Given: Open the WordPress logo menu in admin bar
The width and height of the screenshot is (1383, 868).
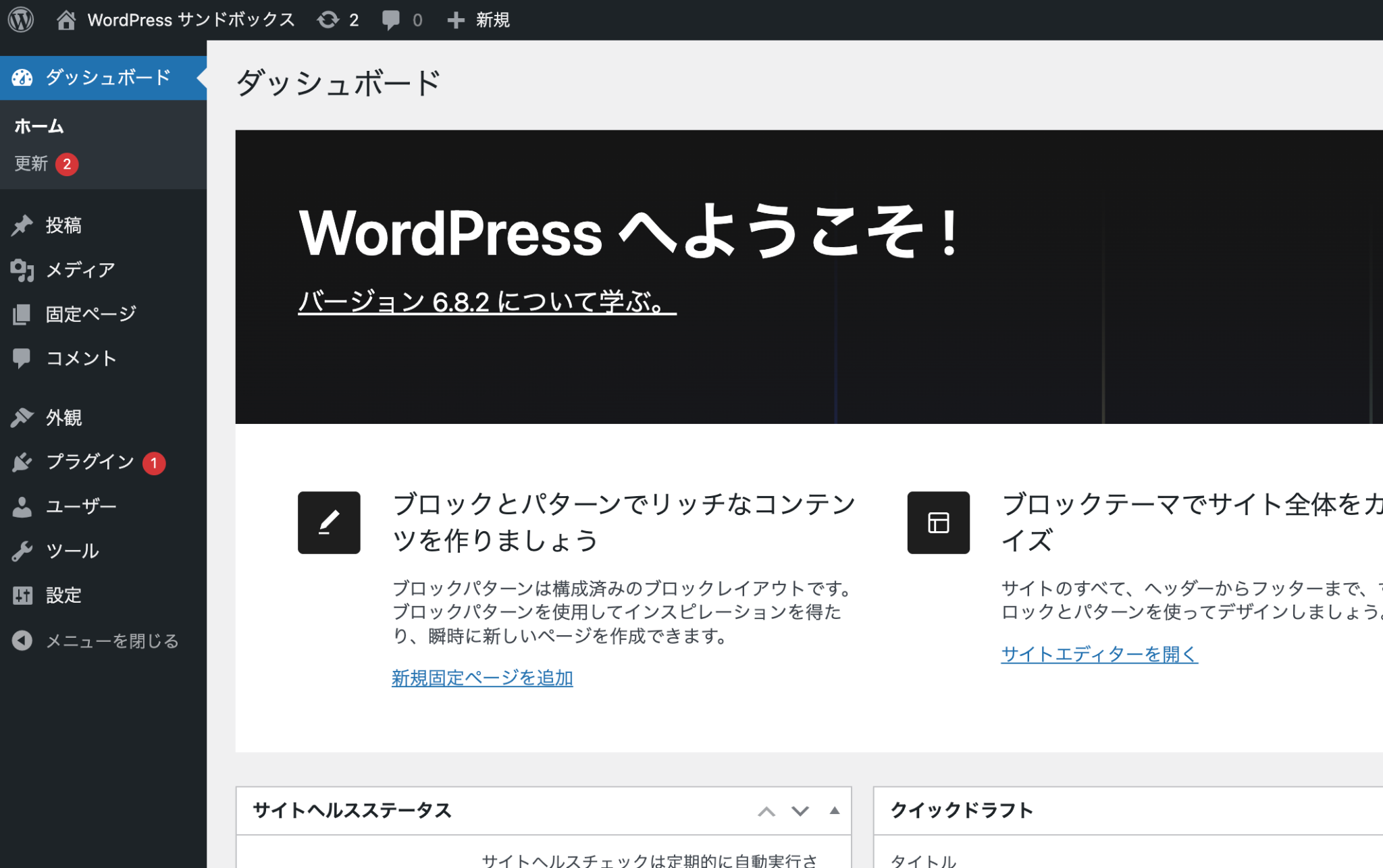Looking at the screenshot, I should coord(21,20).
